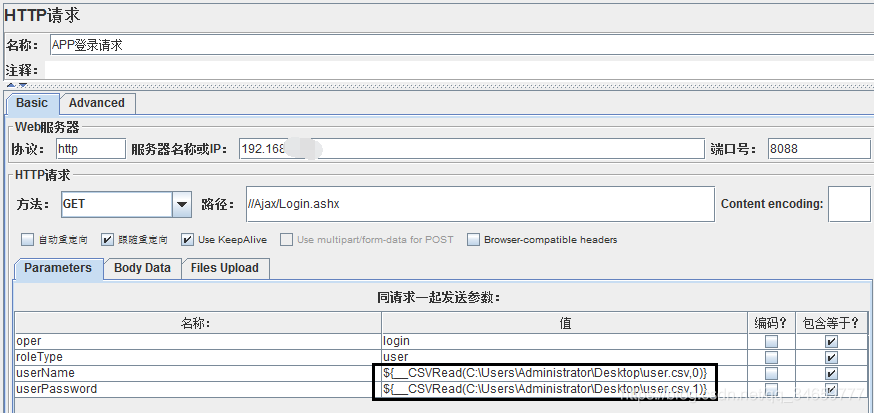Image resolution: width=874 pixels, height=413 pixels.
Task: Toggle the Use KeepAlive checkbox
Action: click(187, 240)
